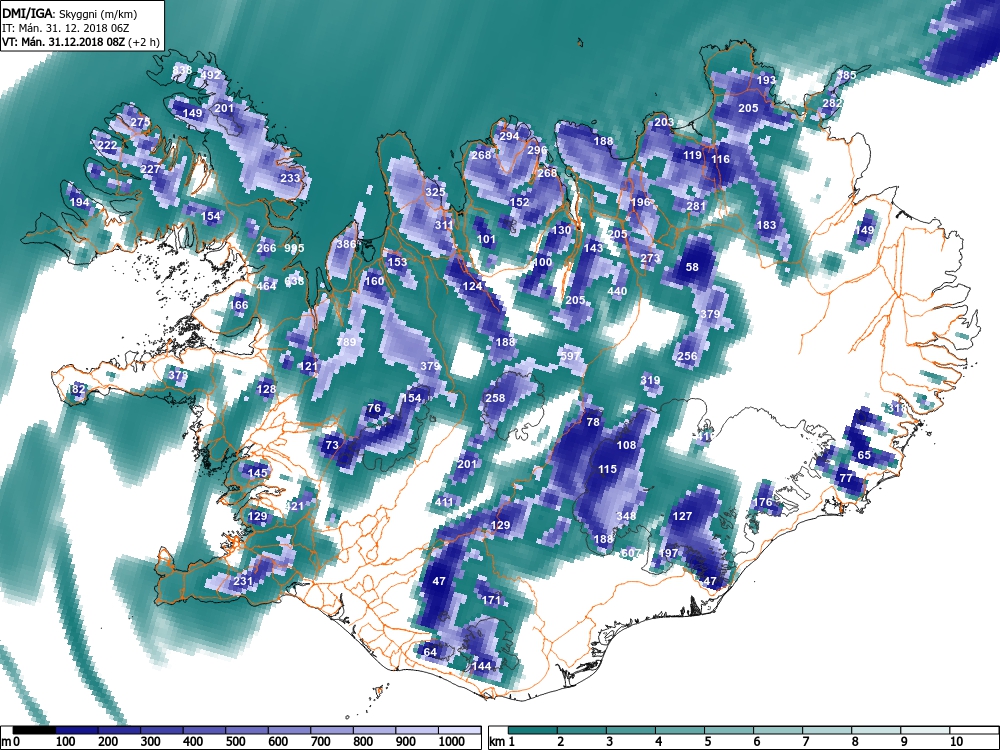Click the visibility value 194
The width and height of the screenshot is (1000, 750).
[80, 202]
